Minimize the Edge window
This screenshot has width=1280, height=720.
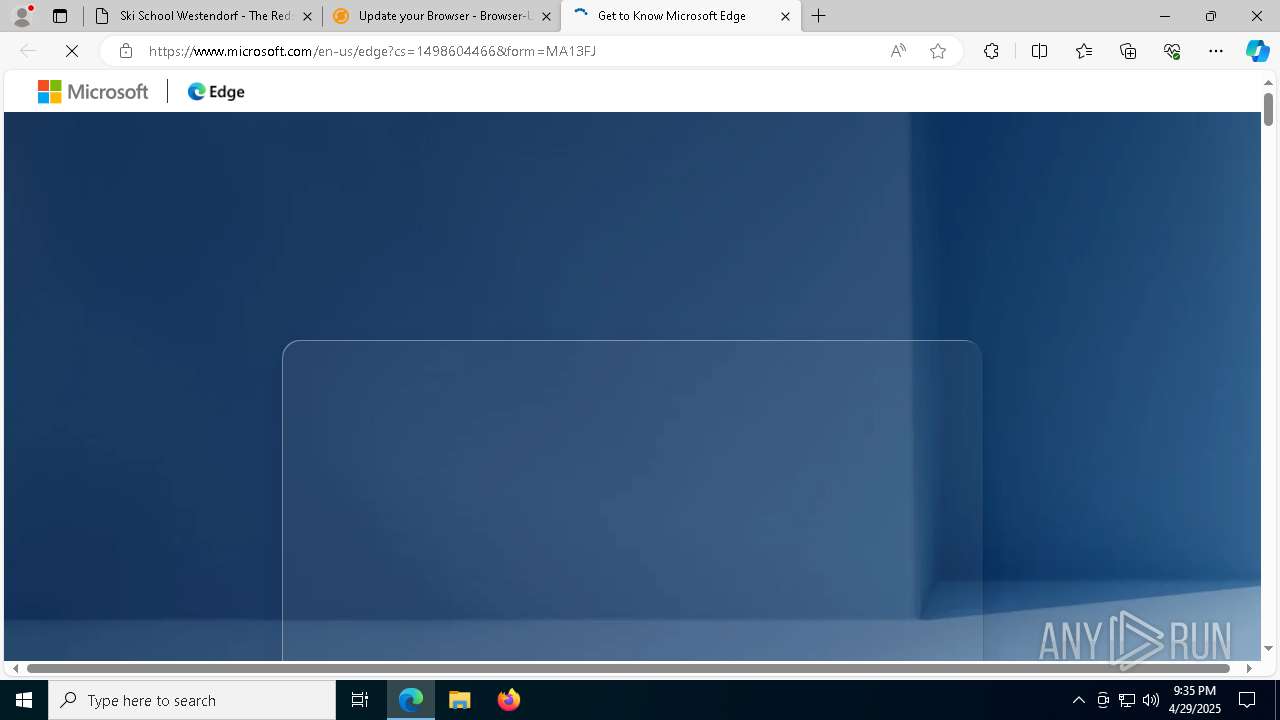[1165, 16]
